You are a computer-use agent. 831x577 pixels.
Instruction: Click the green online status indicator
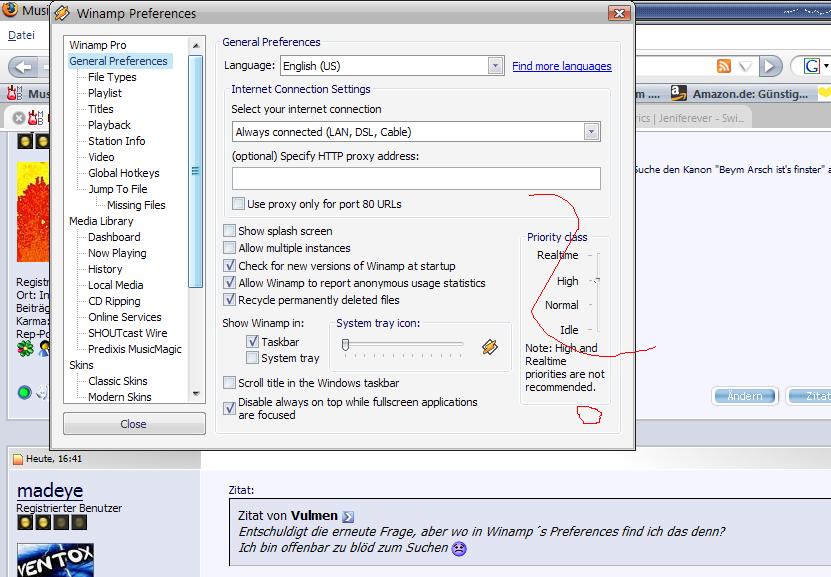tap(24, 393)
